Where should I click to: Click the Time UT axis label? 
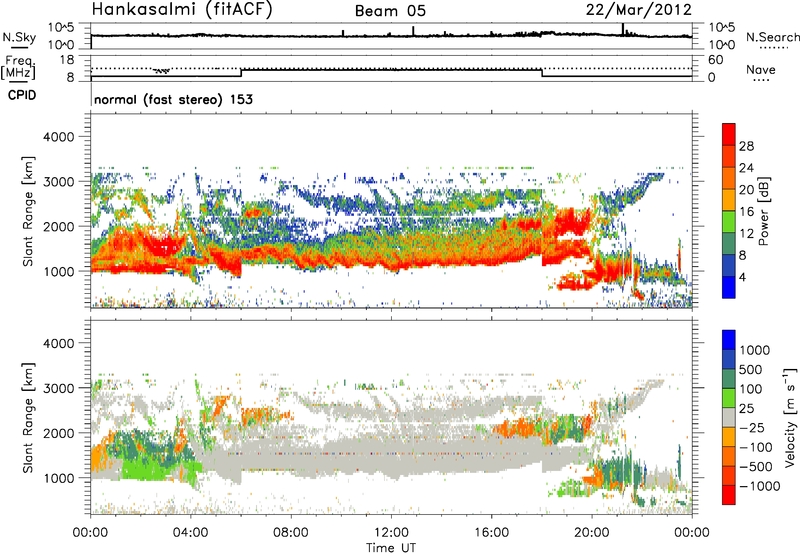coord(391,548)
